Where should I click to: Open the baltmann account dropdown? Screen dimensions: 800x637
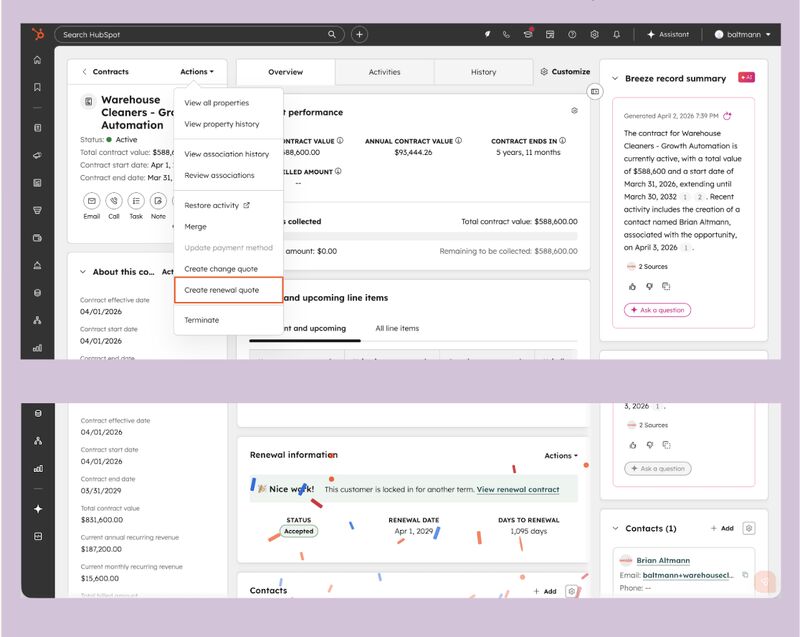tap(742, 34)
